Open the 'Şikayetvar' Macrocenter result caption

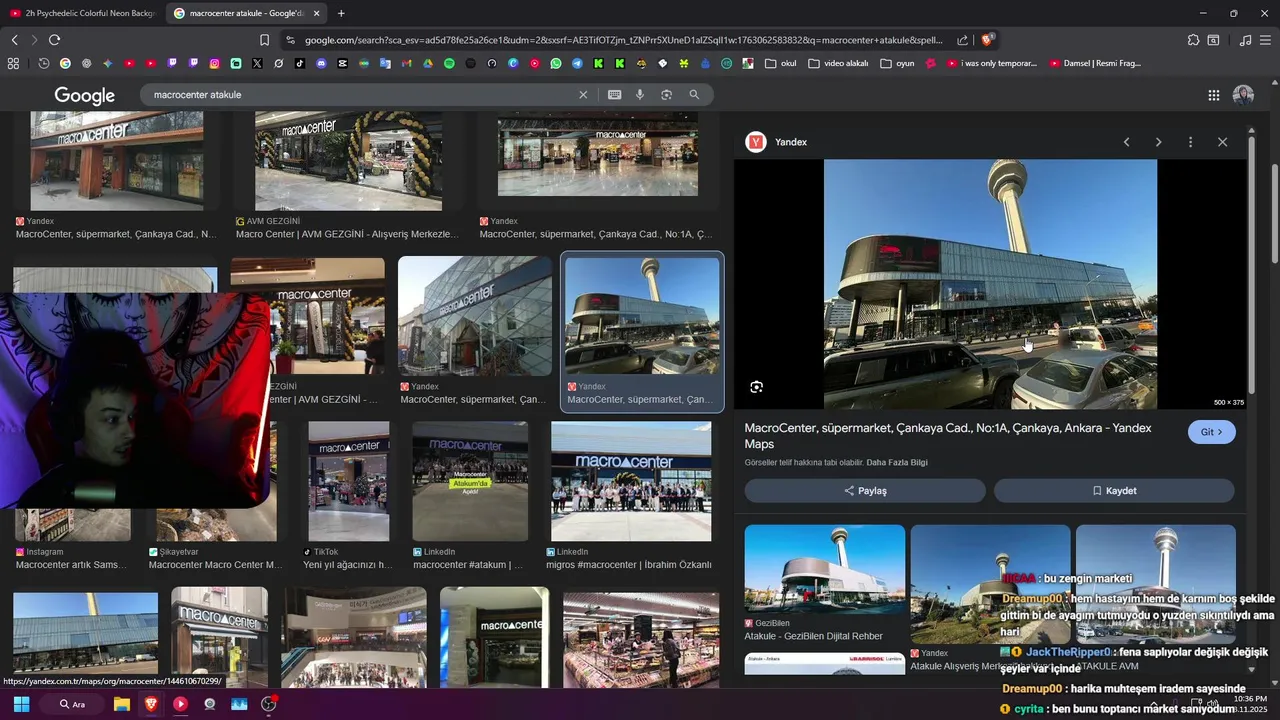216,565
